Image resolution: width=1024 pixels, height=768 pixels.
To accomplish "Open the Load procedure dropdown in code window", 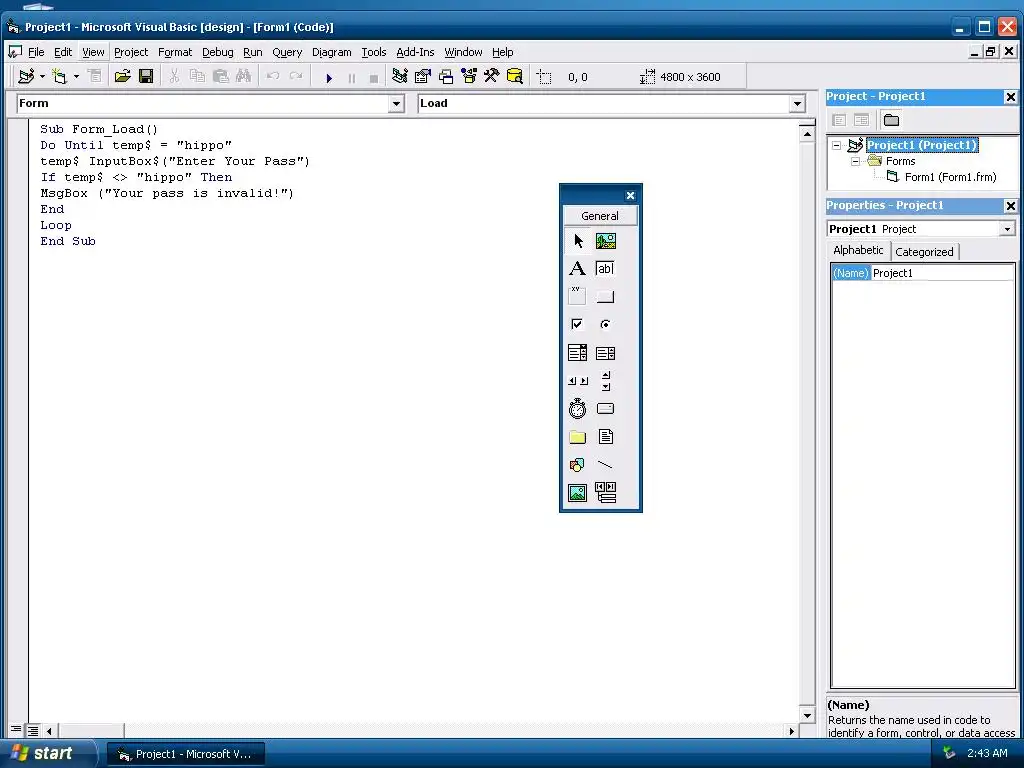I will [x=797, y=104].
